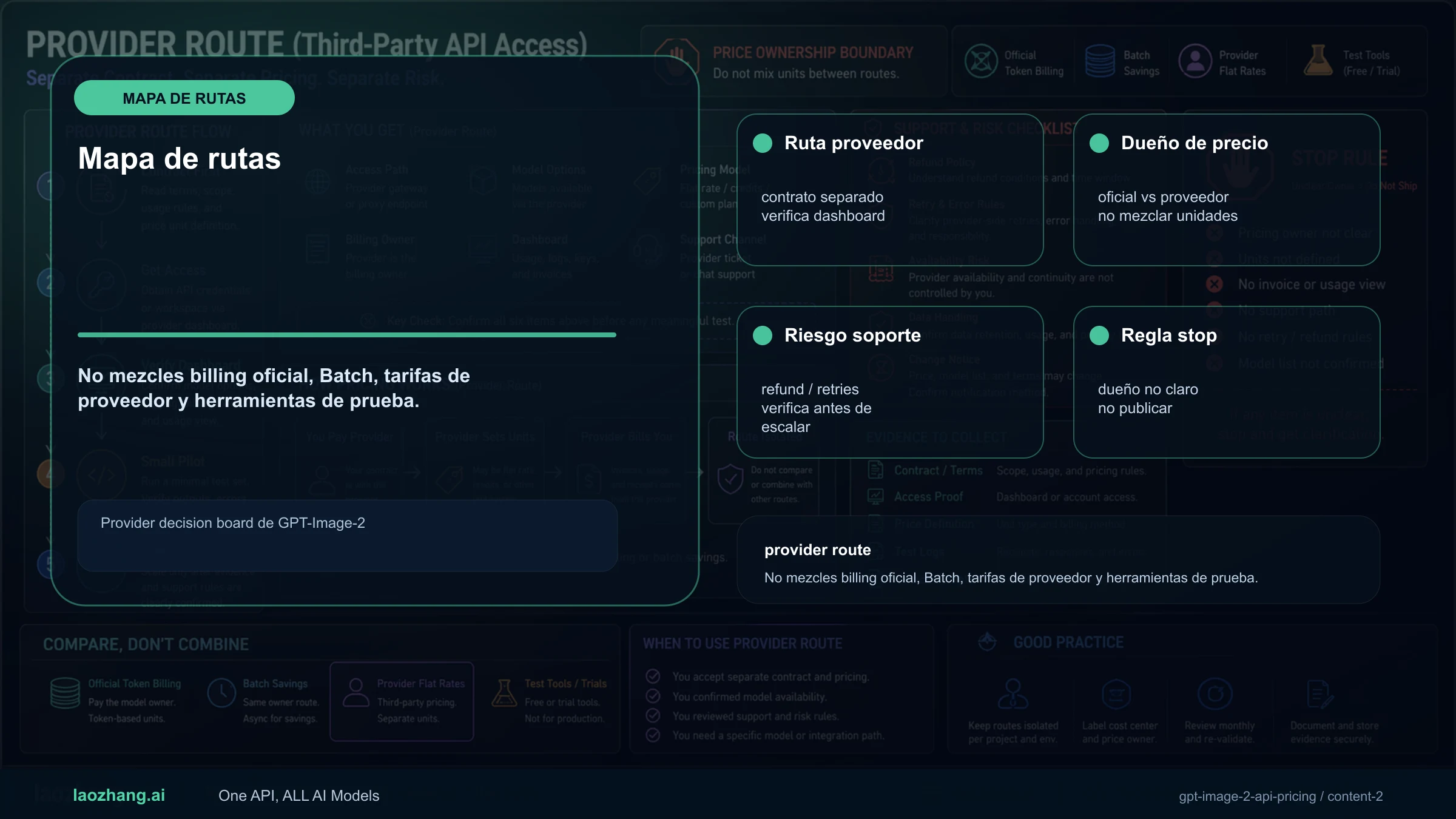
Task: Click the Document and store evidence icon
Action: tap(1320, 694)
